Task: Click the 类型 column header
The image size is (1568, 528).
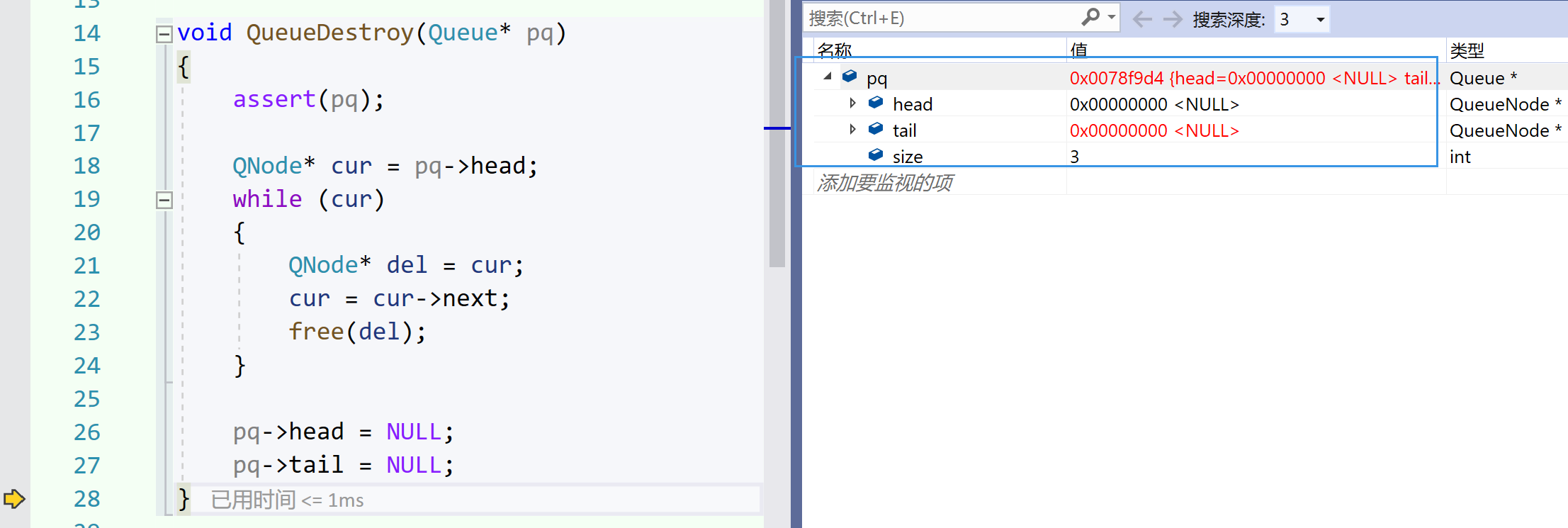Action: pos(1467,50)
